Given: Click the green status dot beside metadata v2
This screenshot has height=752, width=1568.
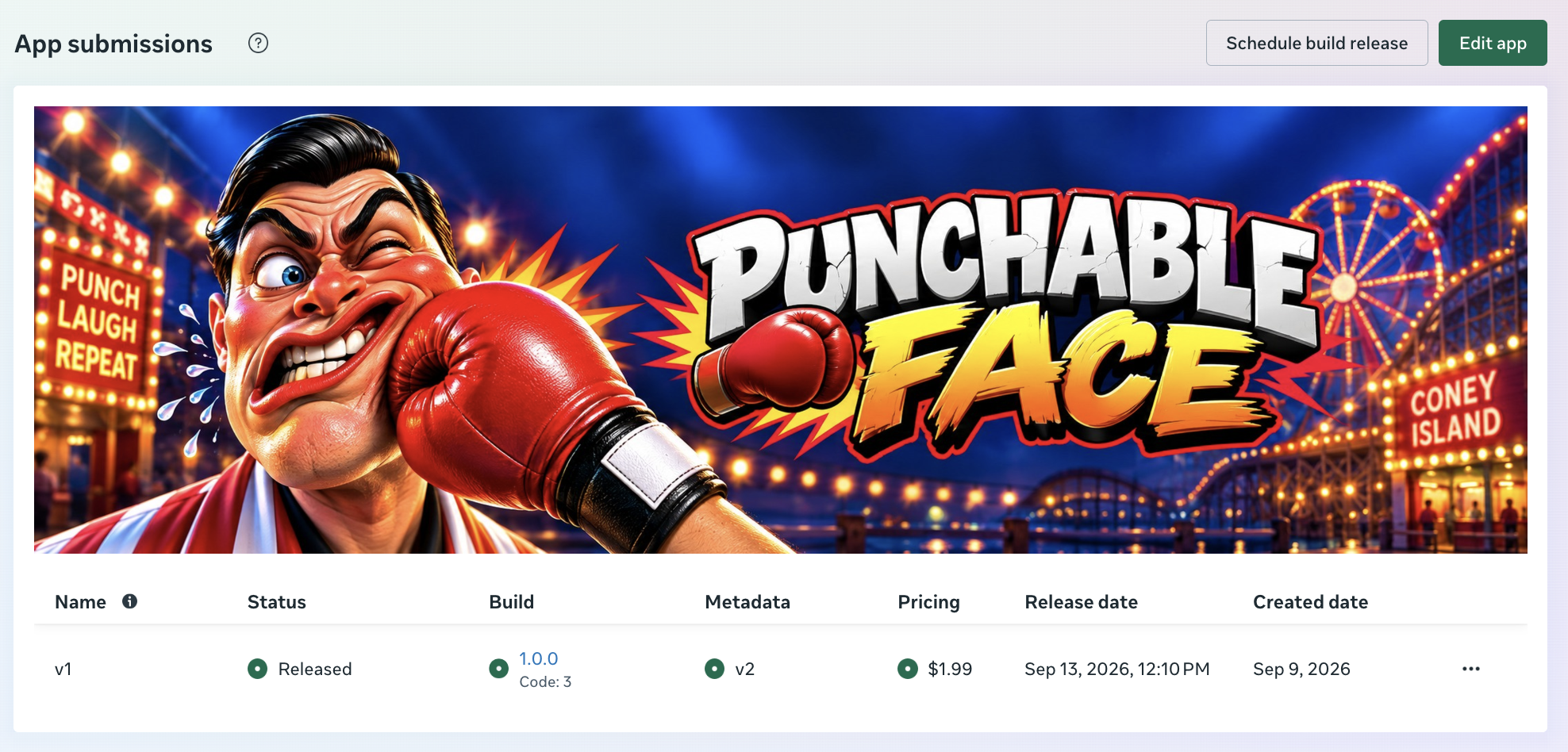Looking at the screenshot, I should point(714,669).
